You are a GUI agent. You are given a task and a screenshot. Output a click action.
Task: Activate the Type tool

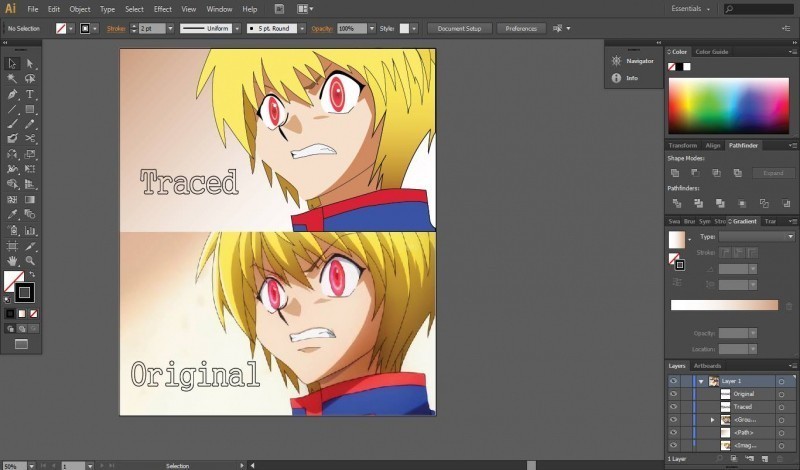30,94
